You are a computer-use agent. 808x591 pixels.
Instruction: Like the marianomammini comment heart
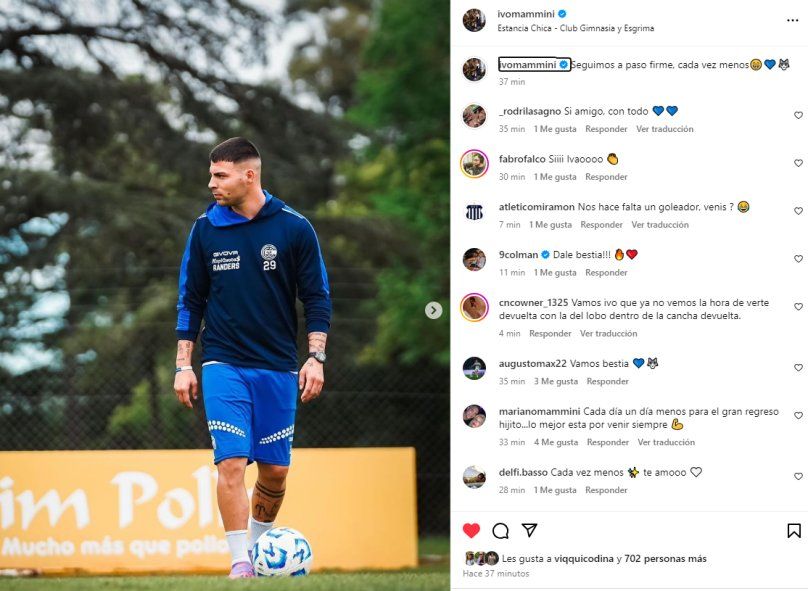pyautogui.click(x=798, y=415)
